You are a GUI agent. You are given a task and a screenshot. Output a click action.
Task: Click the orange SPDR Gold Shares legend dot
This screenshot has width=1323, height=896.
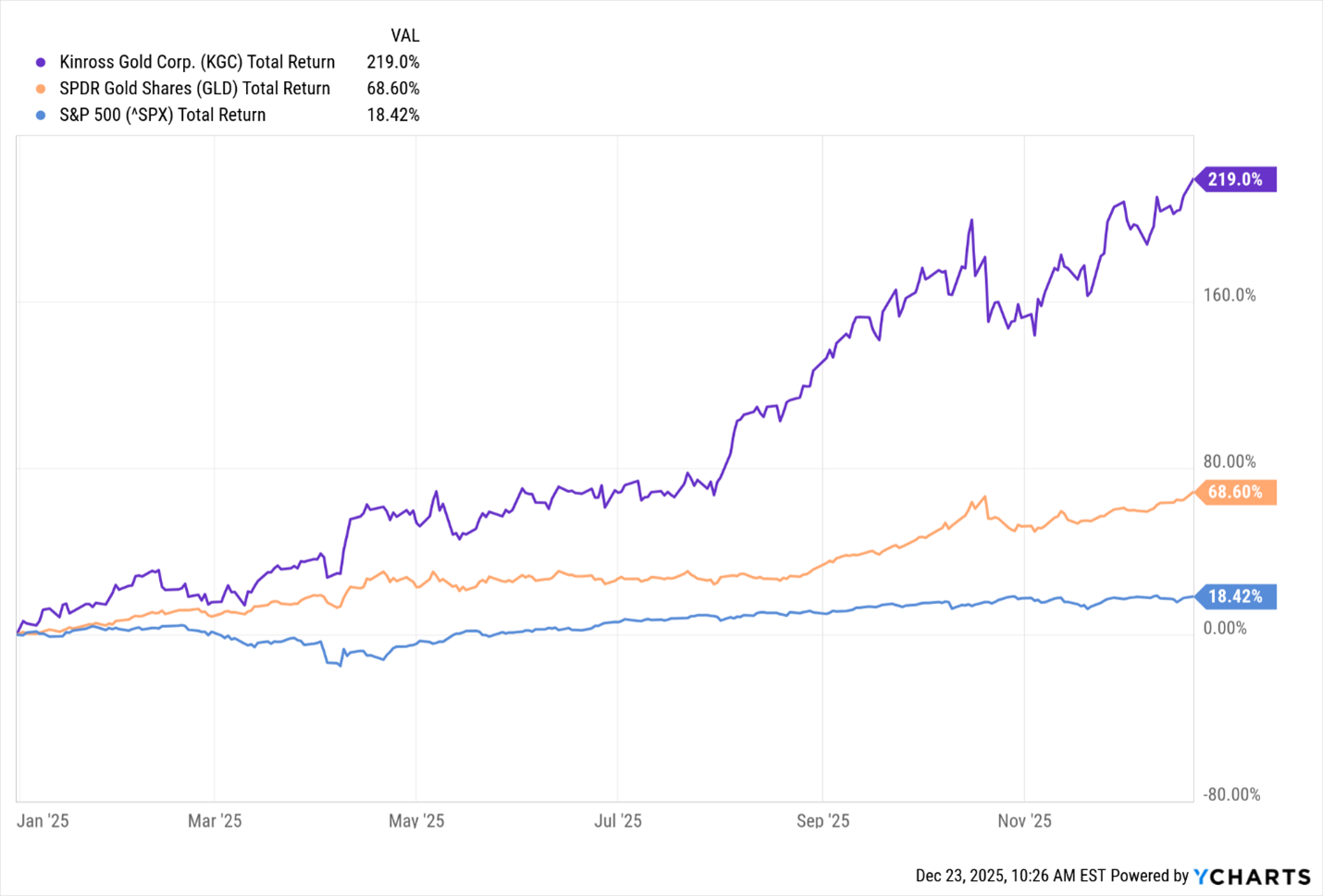click(41, 89)
